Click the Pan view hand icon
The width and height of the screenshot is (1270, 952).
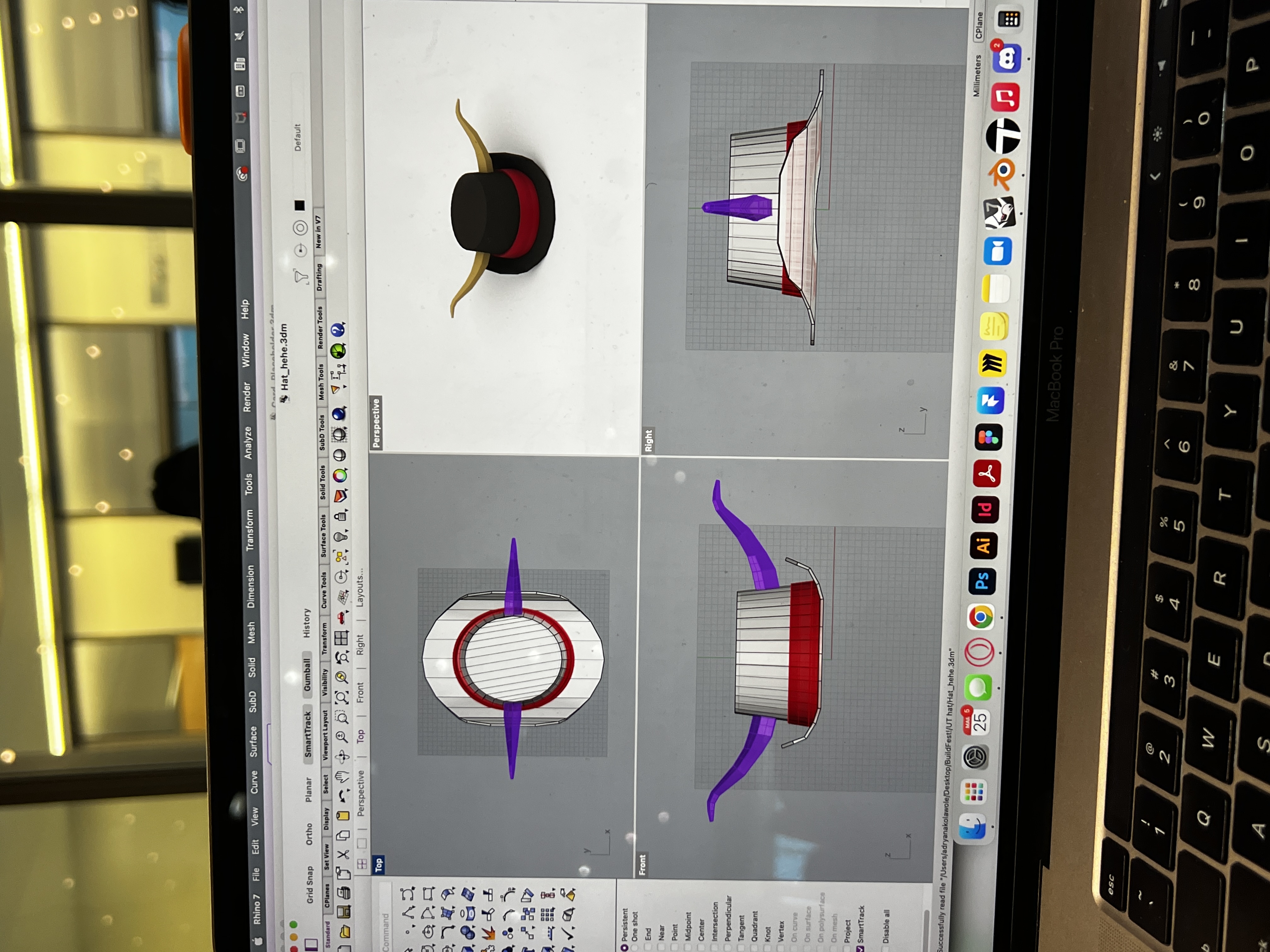[342, 776]
